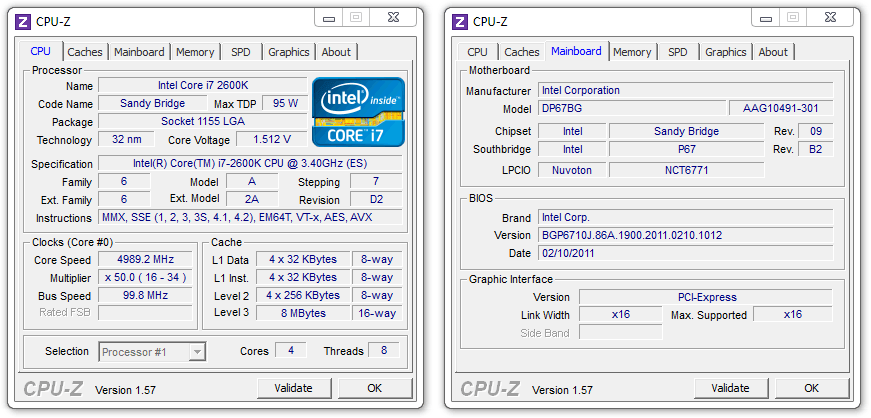Switch to Caches tab in left window
The image size is (871, 418).
[x=85, y=52]
